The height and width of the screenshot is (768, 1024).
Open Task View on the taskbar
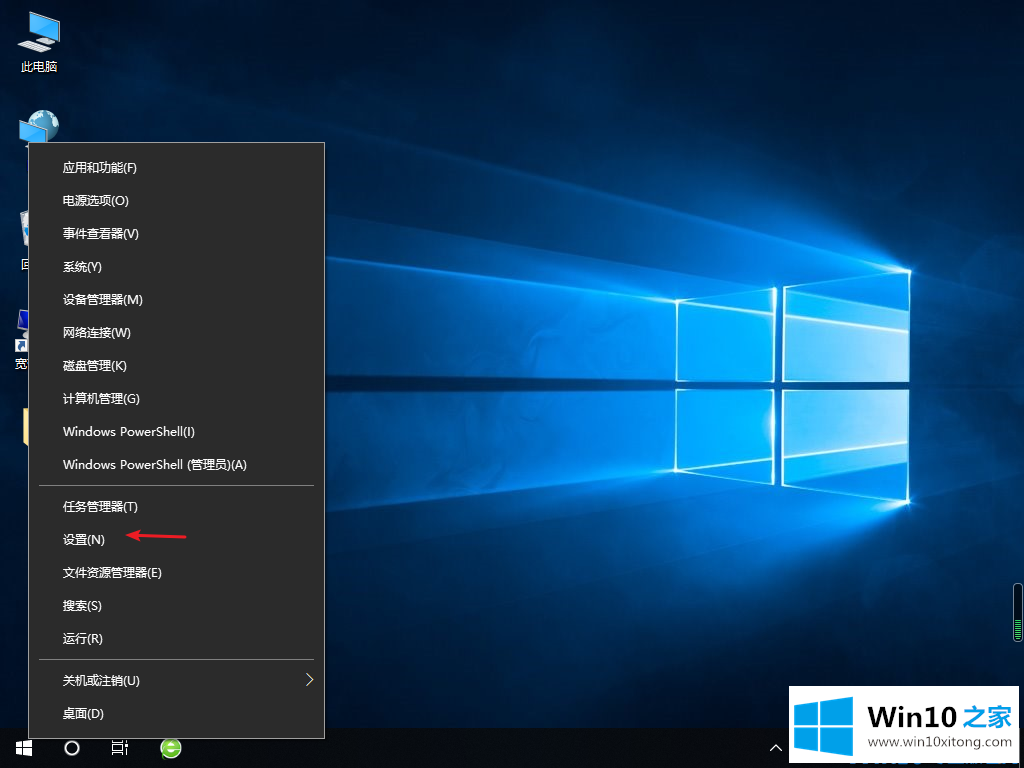tap(120, 748)
